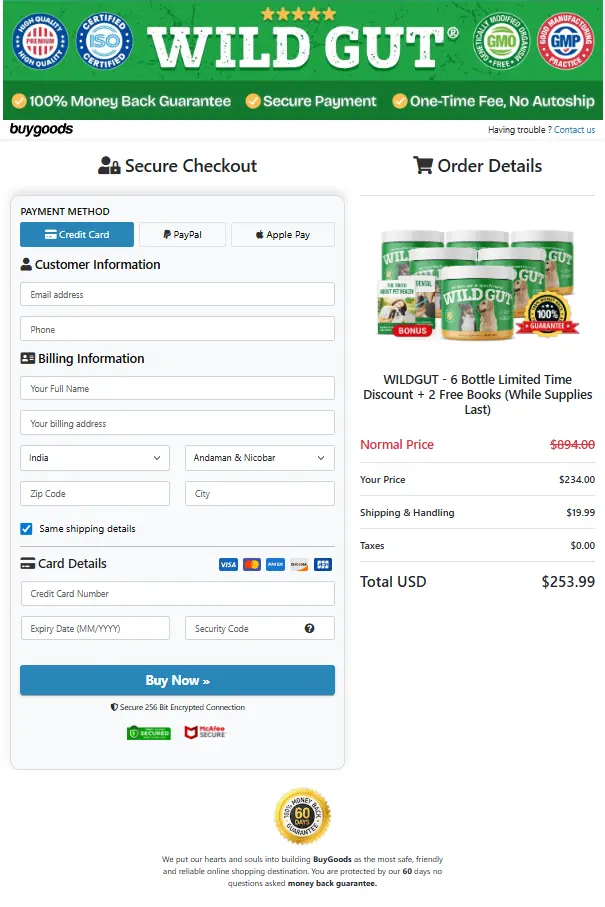This screenshot has height=907, width=605.
Task: Click the 60 Days Money Back seal
Action: tap(302, 817)
